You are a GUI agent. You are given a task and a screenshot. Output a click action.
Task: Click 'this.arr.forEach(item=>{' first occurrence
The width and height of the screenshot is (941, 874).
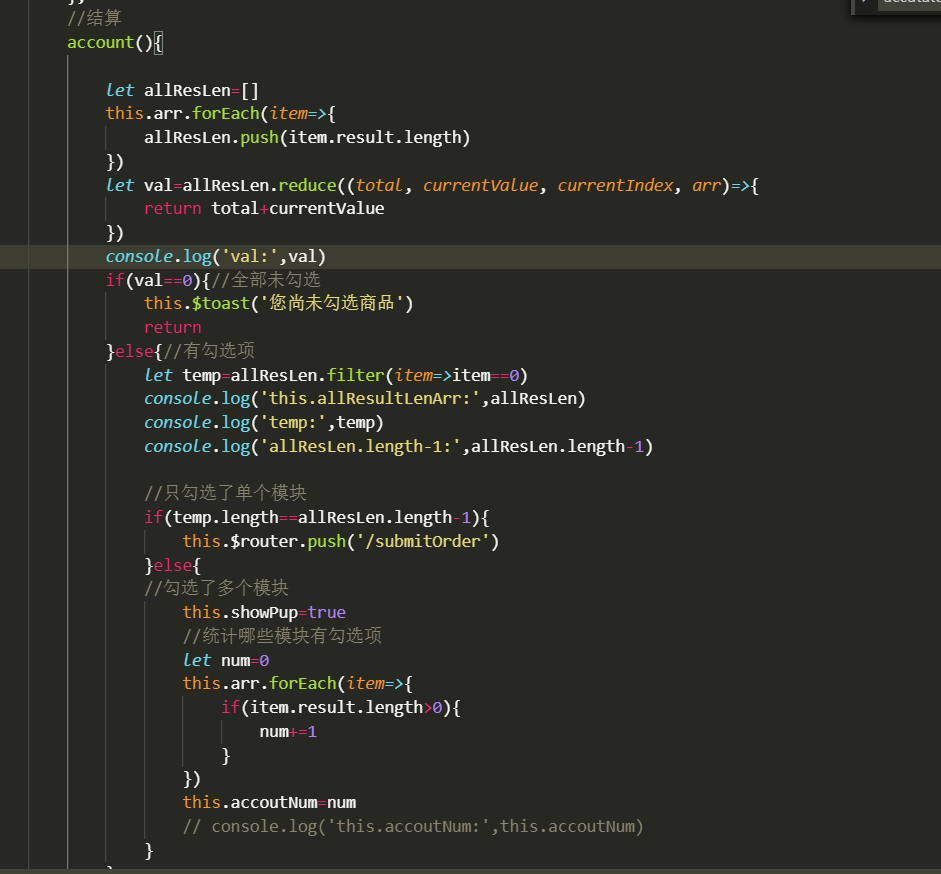(221, 114)
